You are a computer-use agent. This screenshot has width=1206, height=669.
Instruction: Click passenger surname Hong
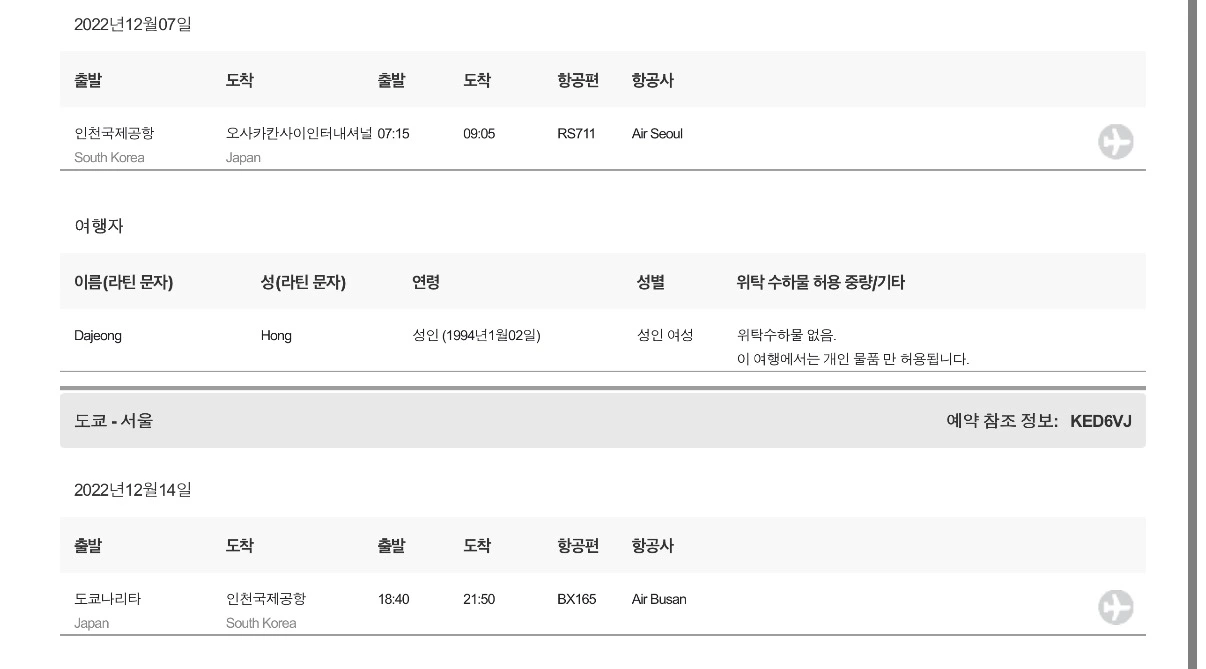pos(276,336)
